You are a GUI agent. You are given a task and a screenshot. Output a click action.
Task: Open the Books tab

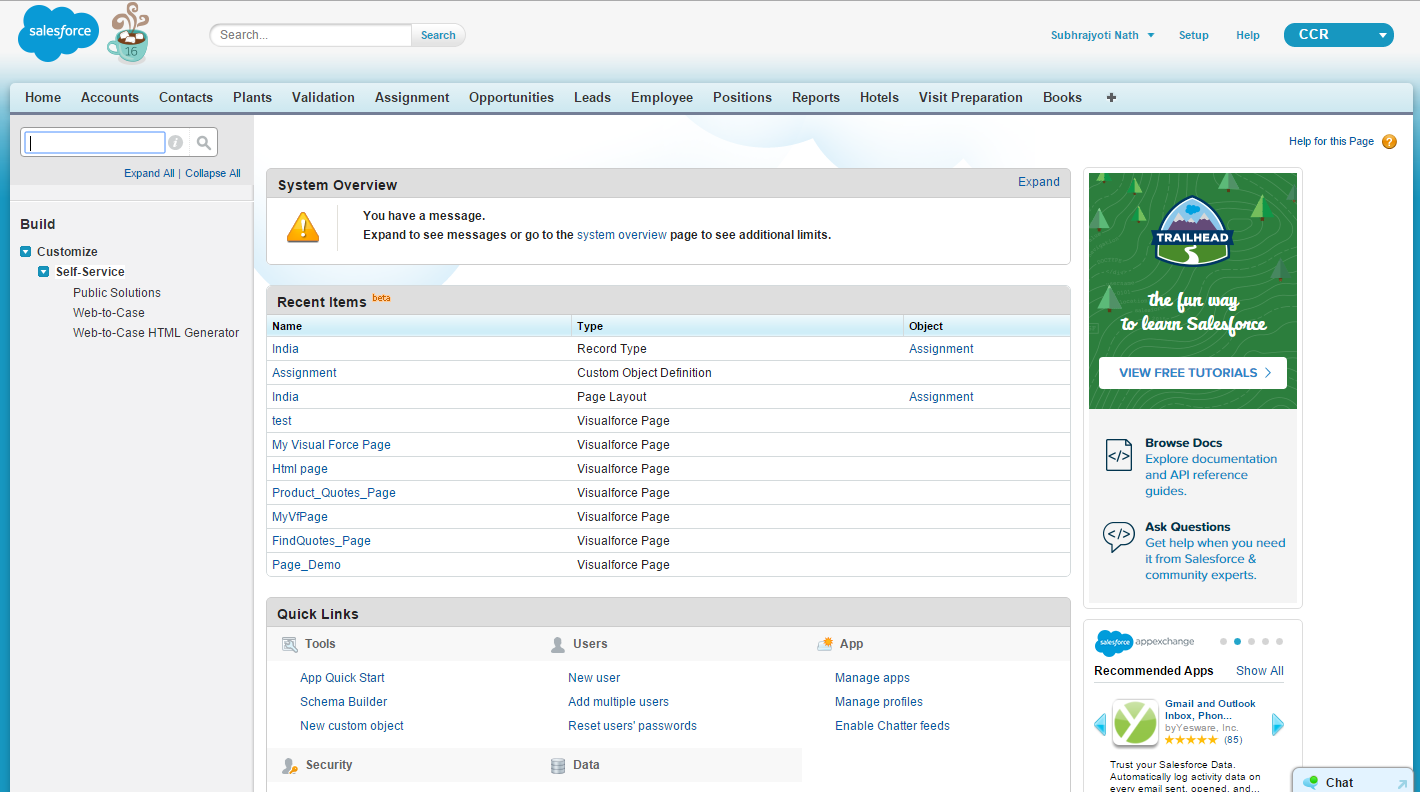[1062, 97]
